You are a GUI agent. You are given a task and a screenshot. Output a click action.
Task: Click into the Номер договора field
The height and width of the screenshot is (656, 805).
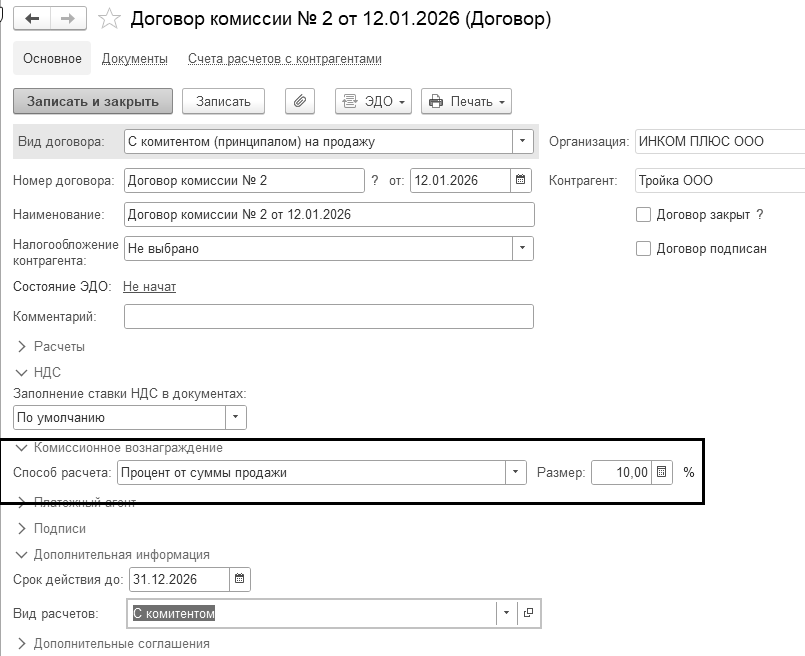pyautogui.click(x=244, y=181)
